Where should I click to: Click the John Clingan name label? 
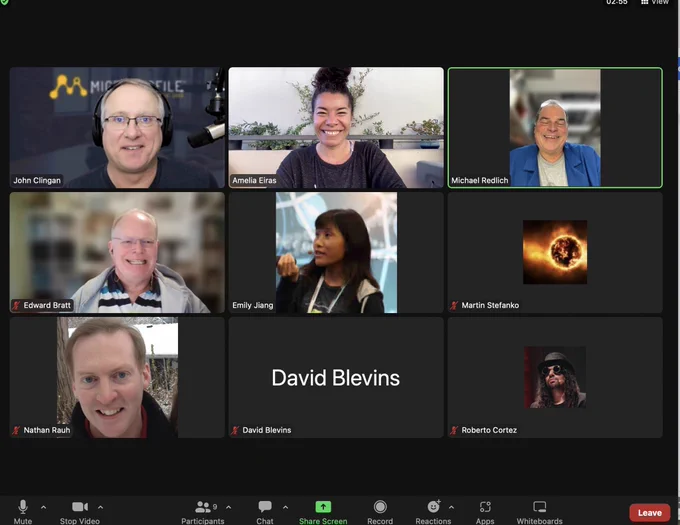pos(37,180)
